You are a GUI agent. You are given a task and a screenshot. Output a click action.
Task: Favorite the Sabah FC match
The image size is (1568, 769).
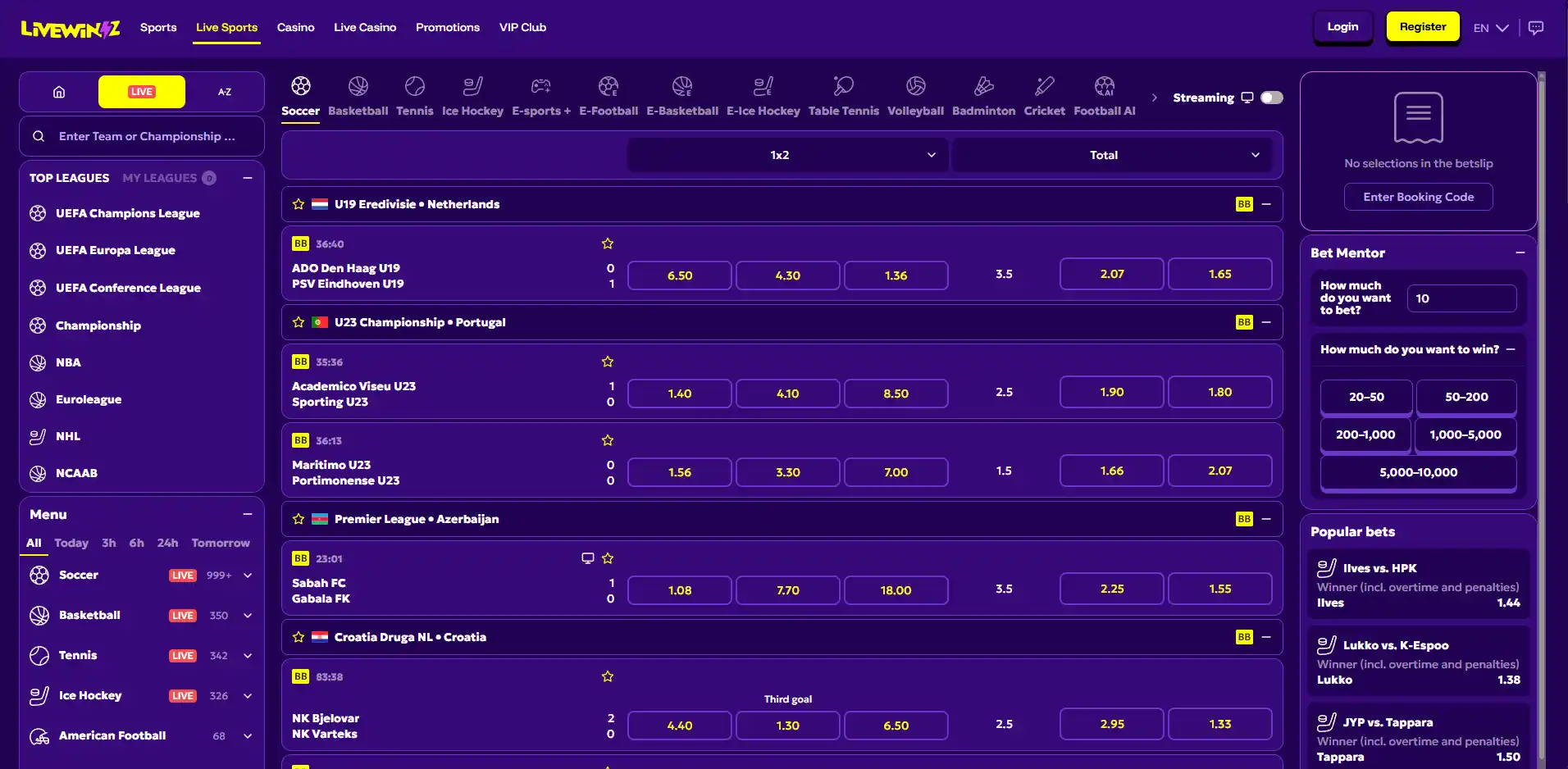pyautogui.click(x=608, y=558)
